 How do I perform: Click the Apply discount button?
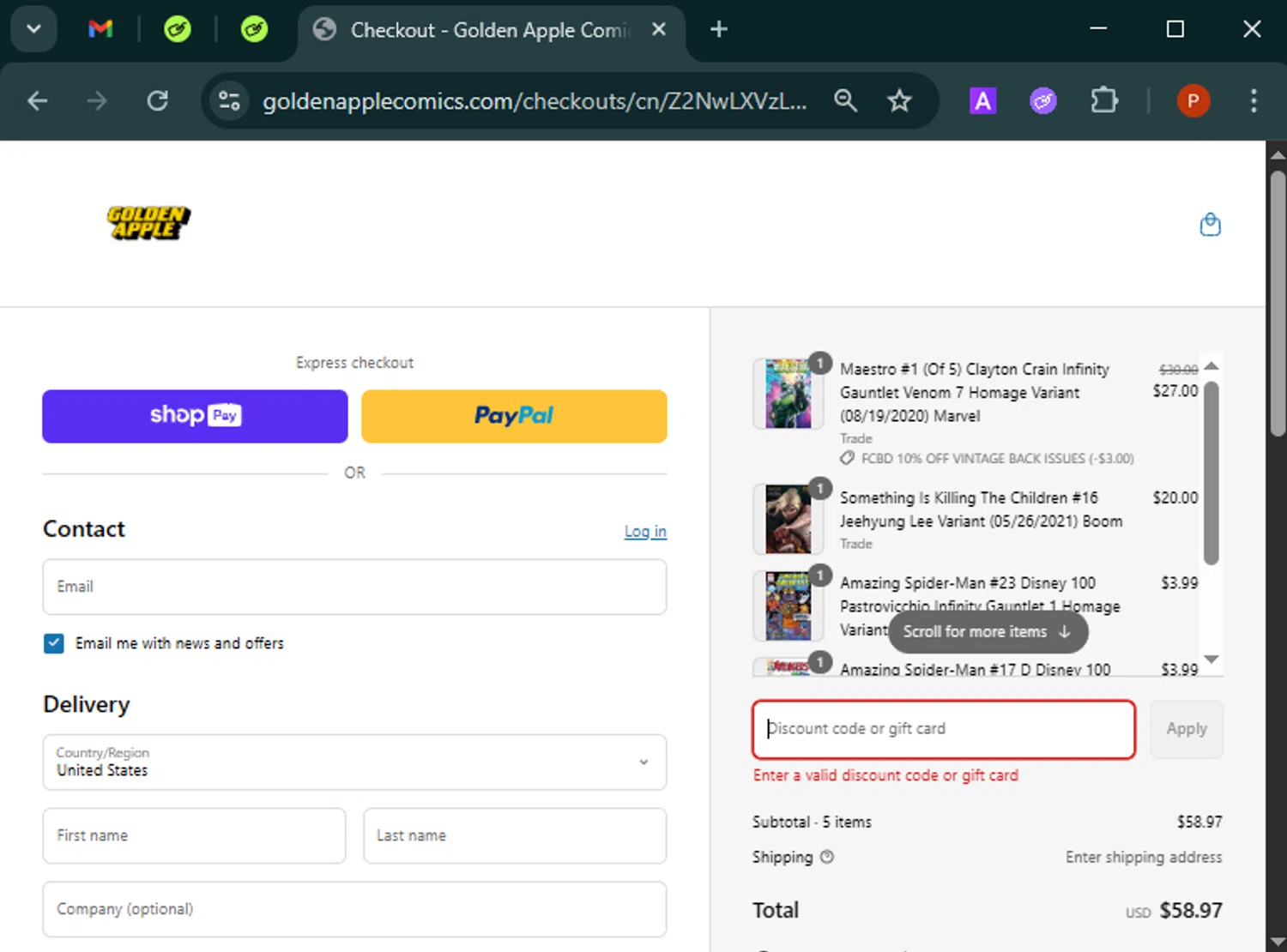point(1187,729)
